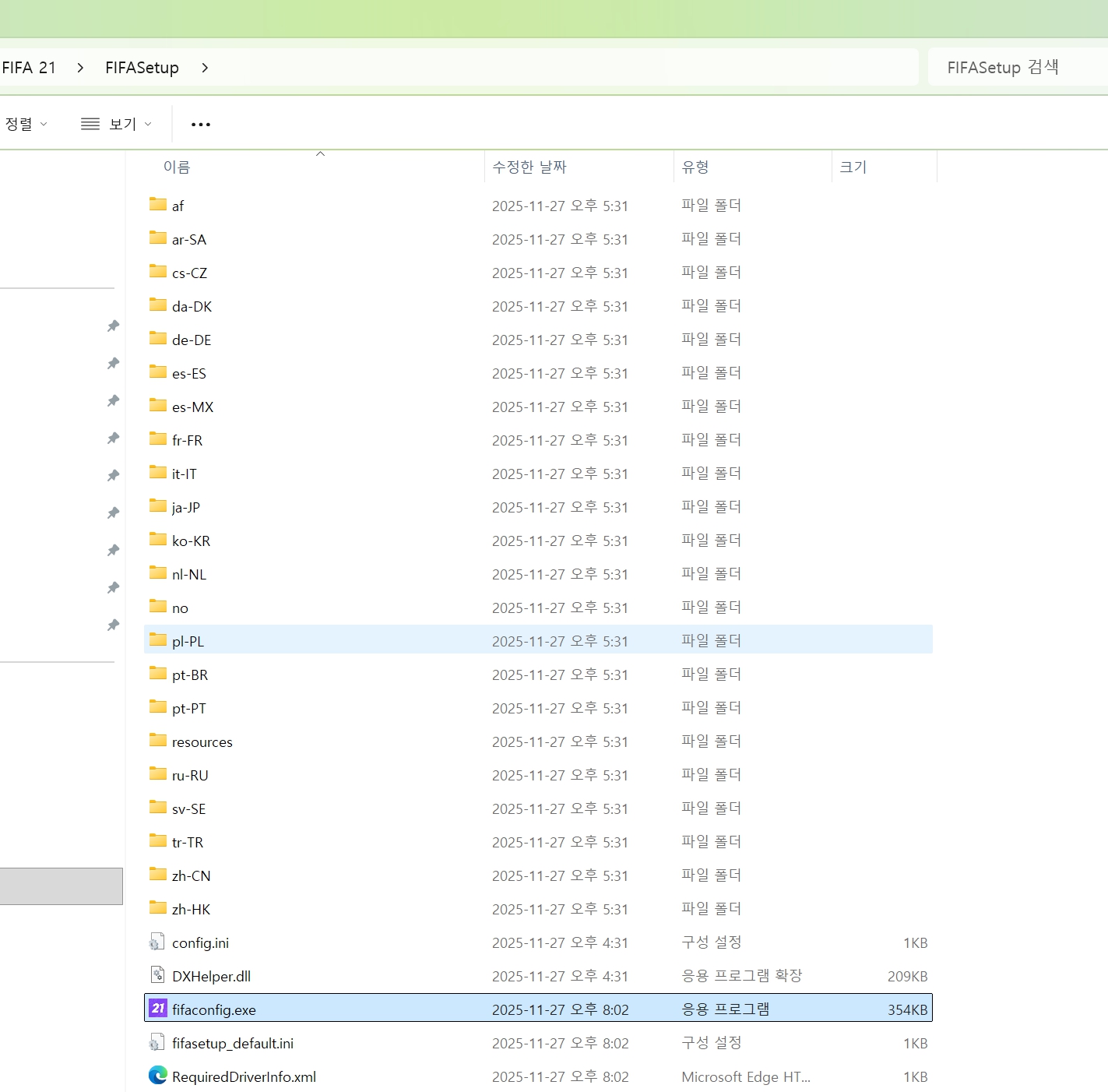This screenshot has width=1108, height=1092.
Task: Click the modified date of fifasetup_default.ini
Action: 560,1043
